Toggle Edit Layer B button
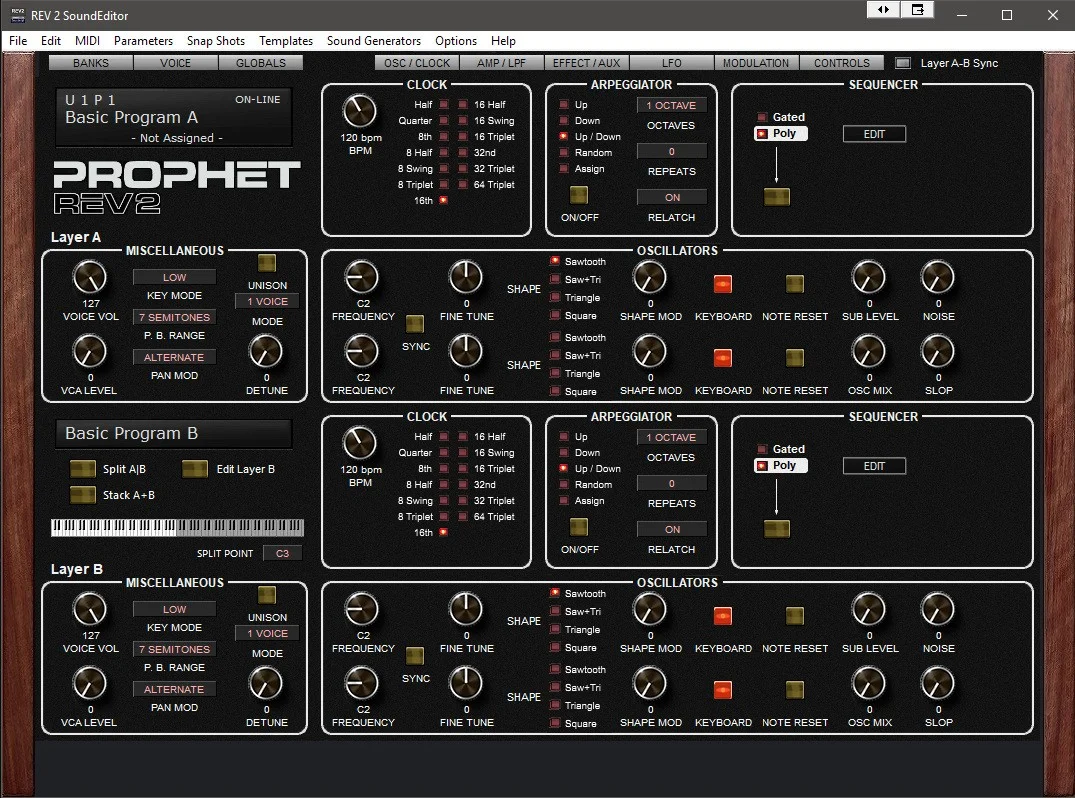The image size is (1075, 798). 195,469
